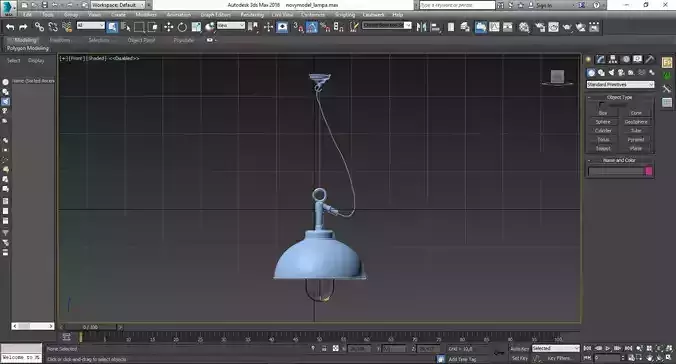
Task: Toggle the Scene Explorer toolbar button
Action: pos(451,27)
